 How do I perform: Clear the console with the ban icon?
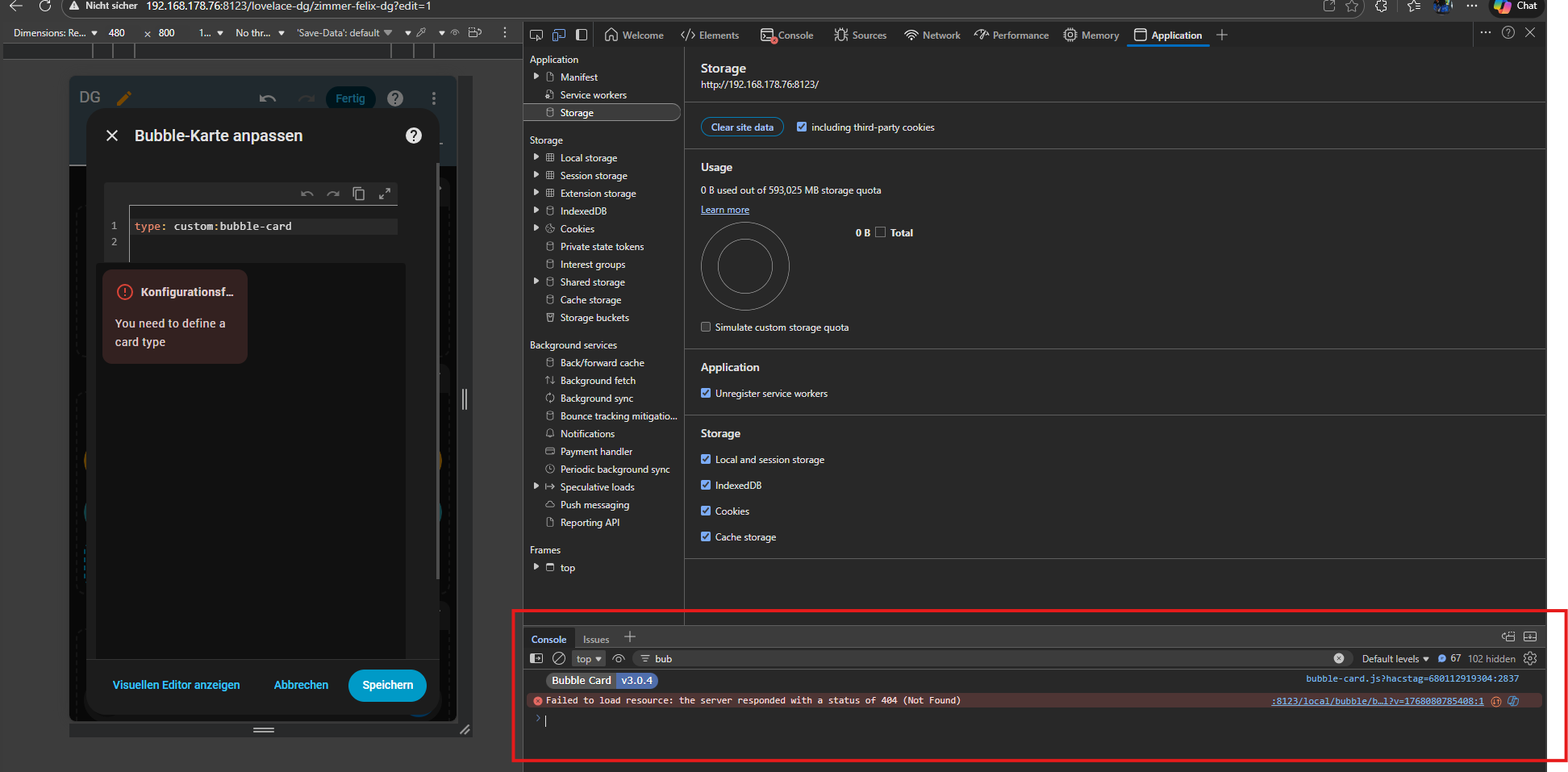tap(559, 659)
